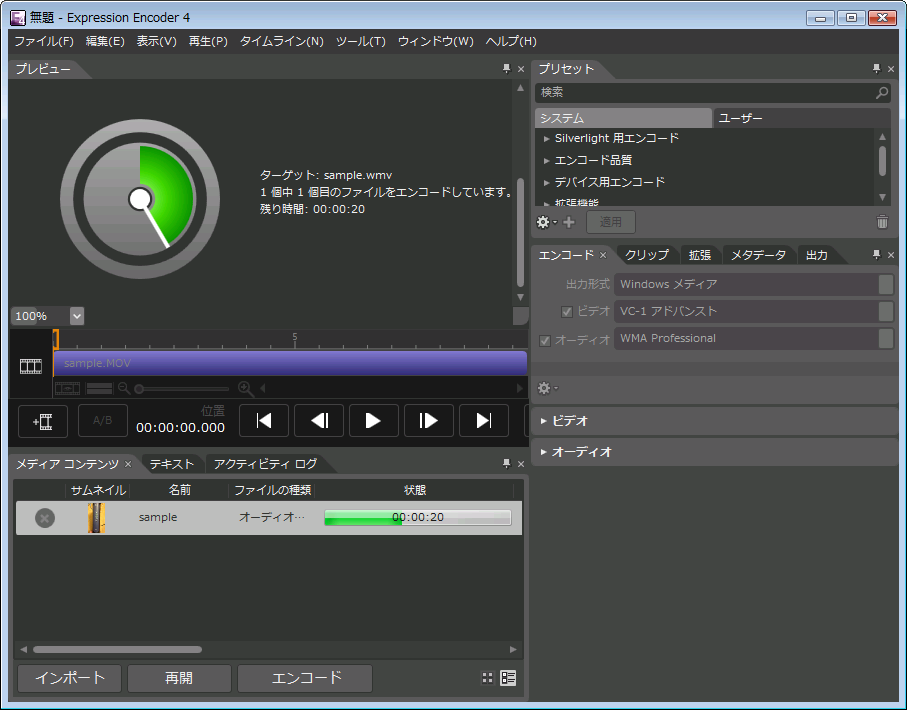This screenshot has height=710, width=907.
Task: Expand the エンコード品質 preset group
Action: point(546,161)
